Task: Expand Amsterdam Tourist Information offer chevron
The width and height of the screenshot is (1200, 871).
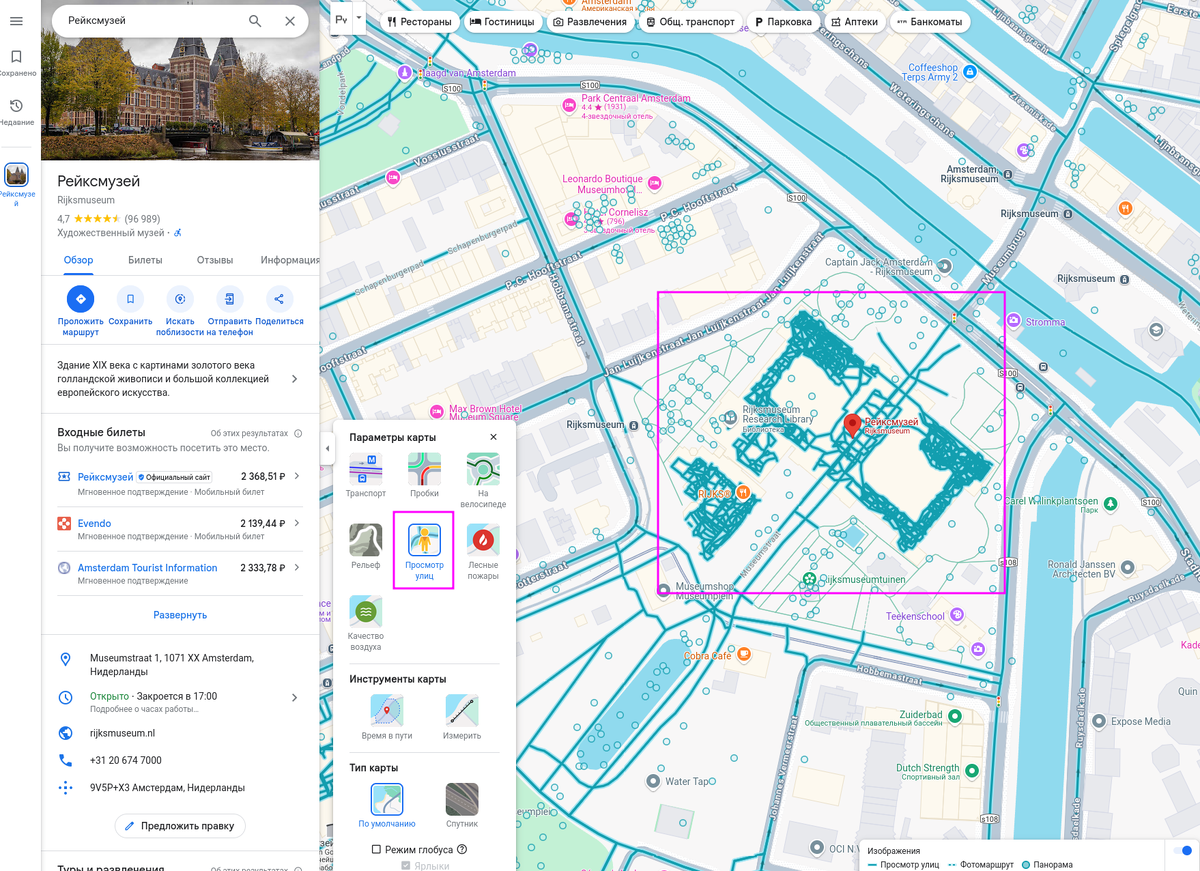Action: click(296, 567)
